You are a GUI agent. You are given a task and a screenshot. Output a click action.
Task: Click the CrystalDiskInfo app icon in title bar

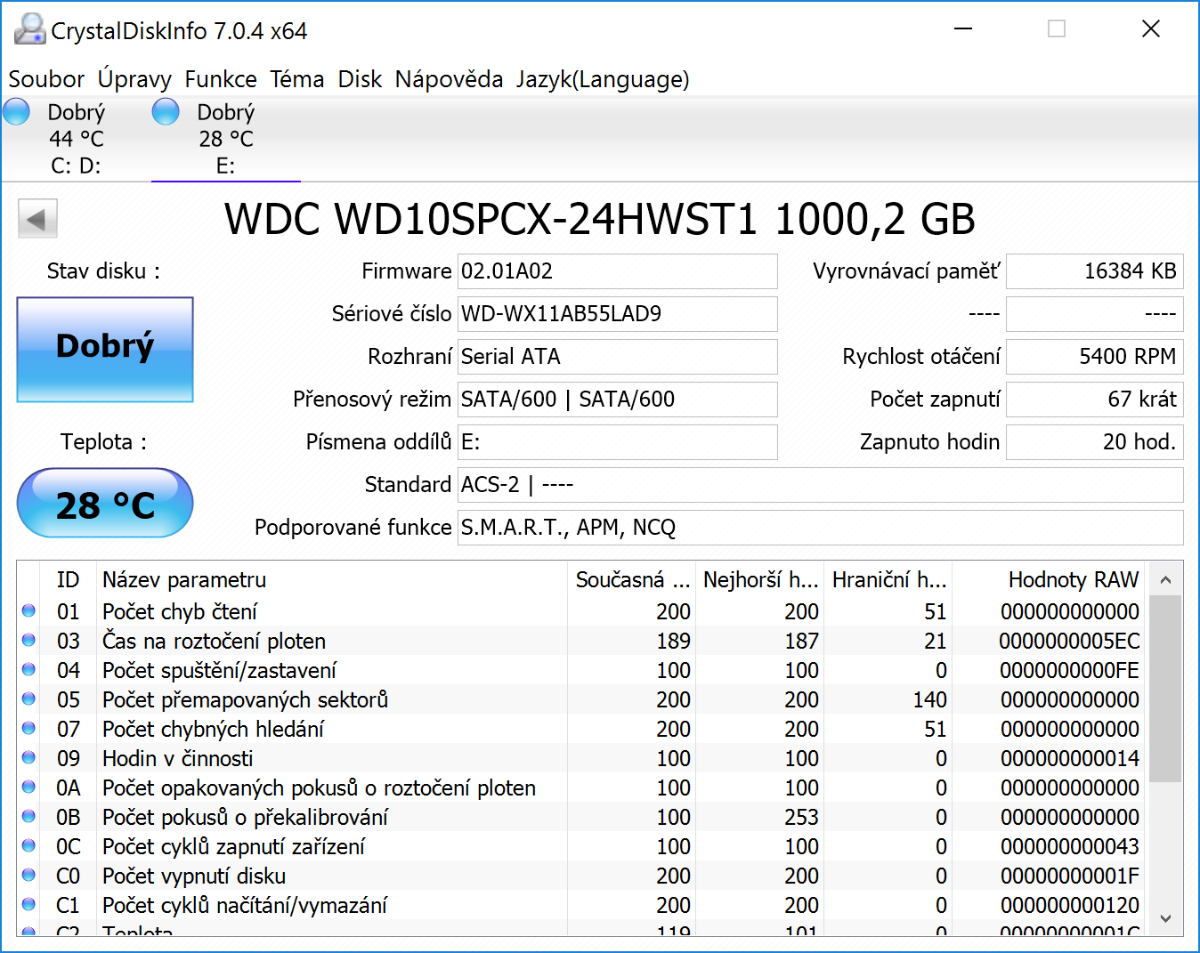(x=30, y=30)
